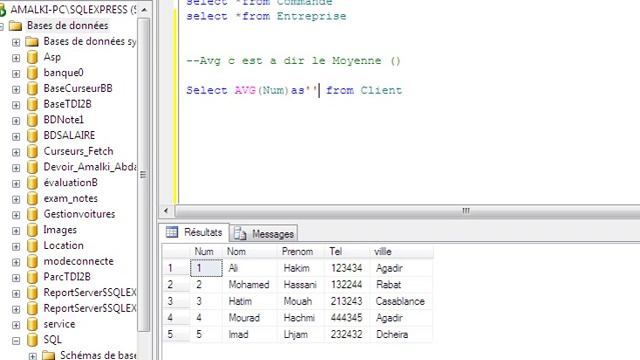Expand the Curseurs_Fetch database node
The height and width of the screenshot is (360, 640).
coord(16,152)
